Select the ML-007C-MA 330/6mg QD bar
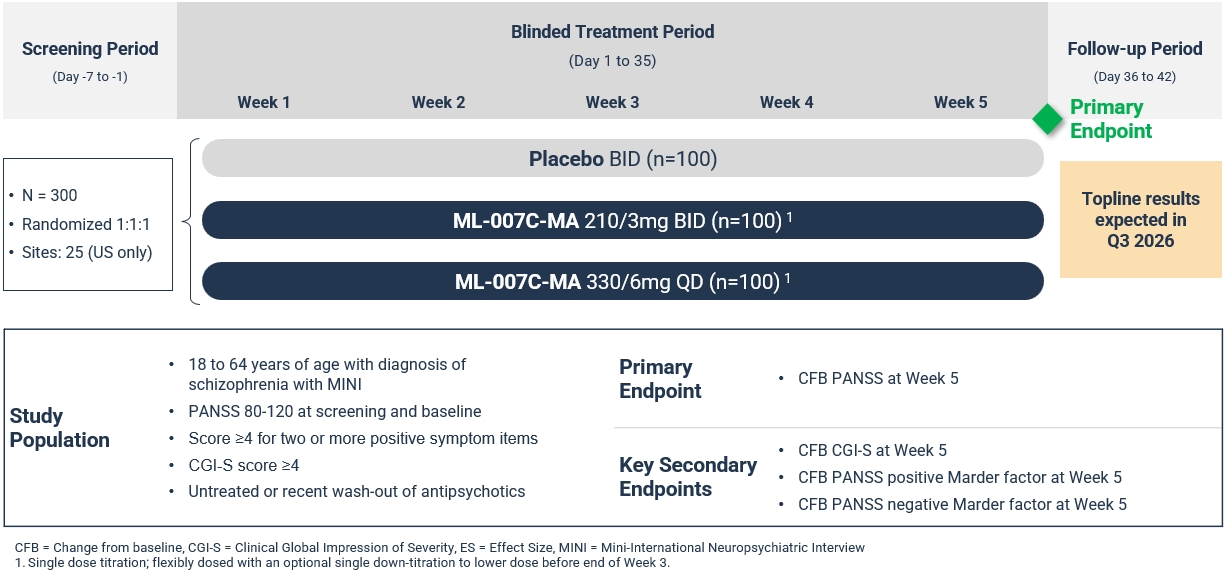The width and height of the screenshot is (1225, 571). coord(622,282)
